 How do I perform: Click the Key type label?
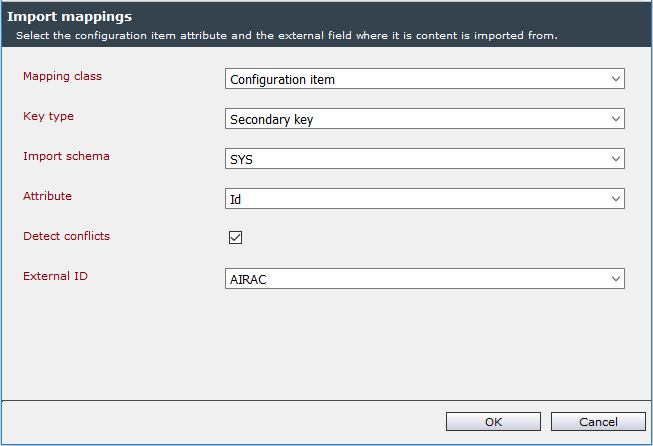tap(48, 116)
